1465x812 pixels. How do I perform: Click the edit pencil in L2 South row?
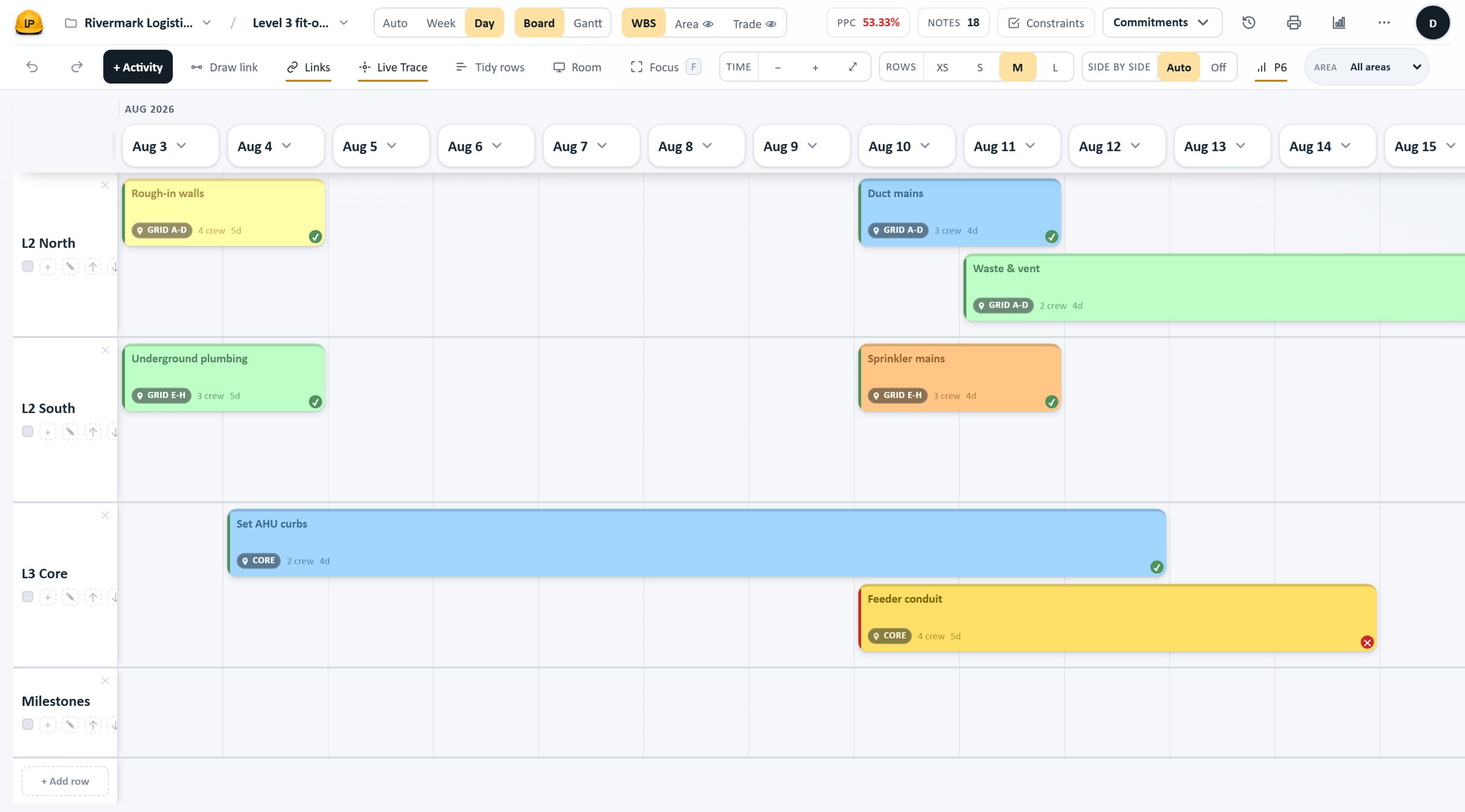pos(70,432)
